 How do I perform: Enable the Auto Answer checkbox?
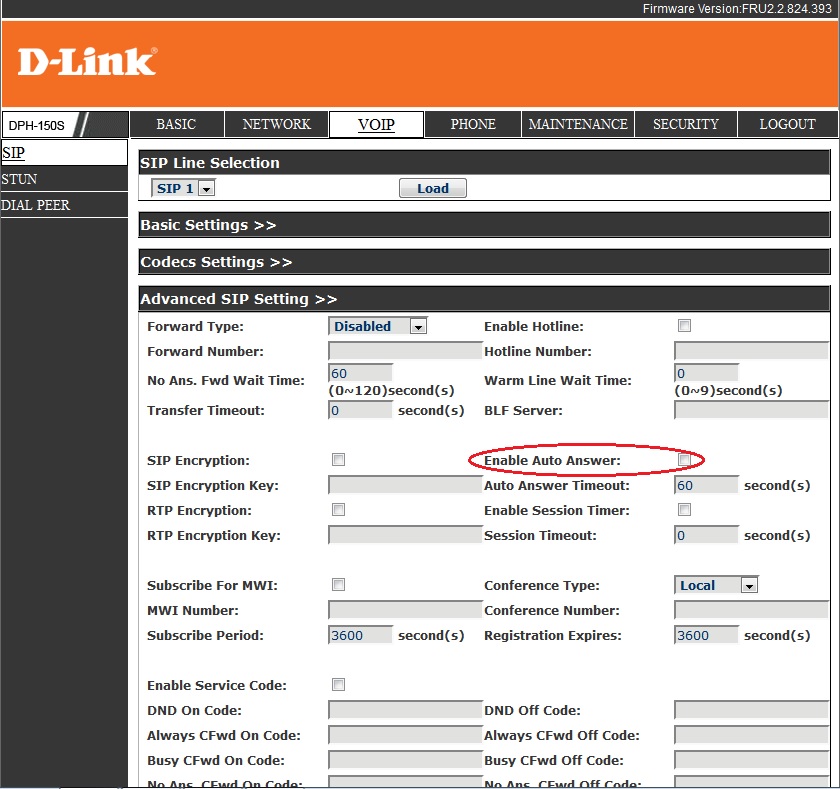point(685,460)
